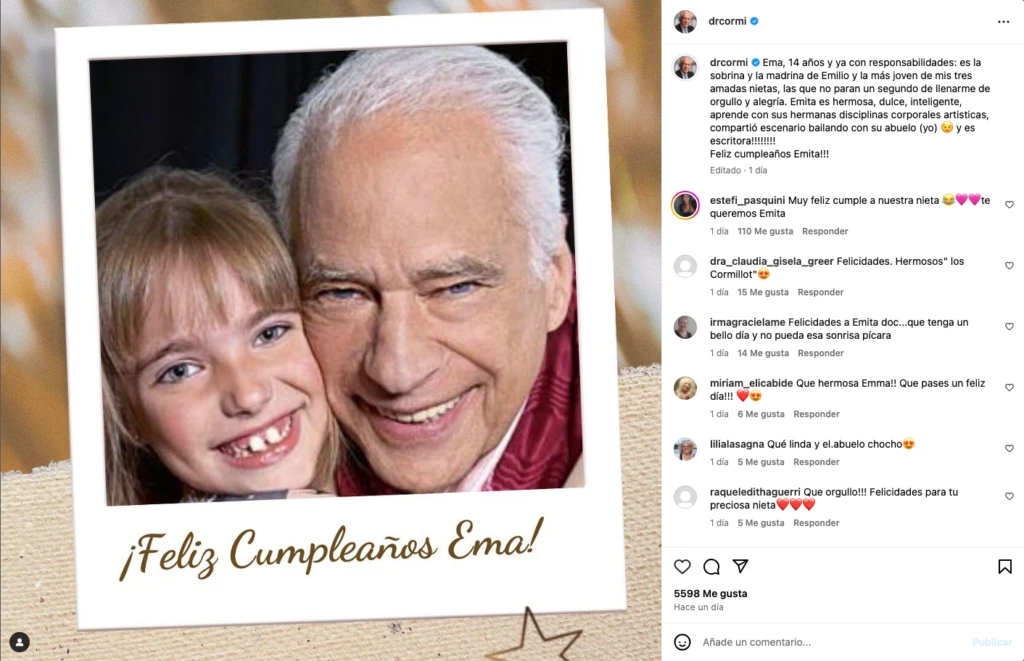This screenshot has width=1024, height=661.
Task: Click the Publicar button
Action: tap(992, 642)
